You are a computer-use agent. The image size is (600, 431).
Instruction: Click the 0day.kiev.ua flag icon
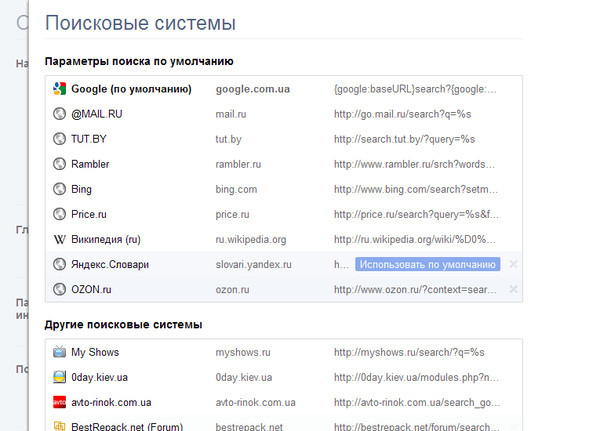point(59,377)
